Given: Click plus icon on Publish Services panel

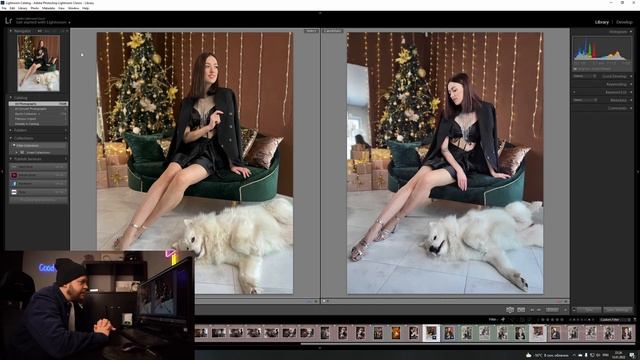Looking at the screenshot, I should pos(65,159).
